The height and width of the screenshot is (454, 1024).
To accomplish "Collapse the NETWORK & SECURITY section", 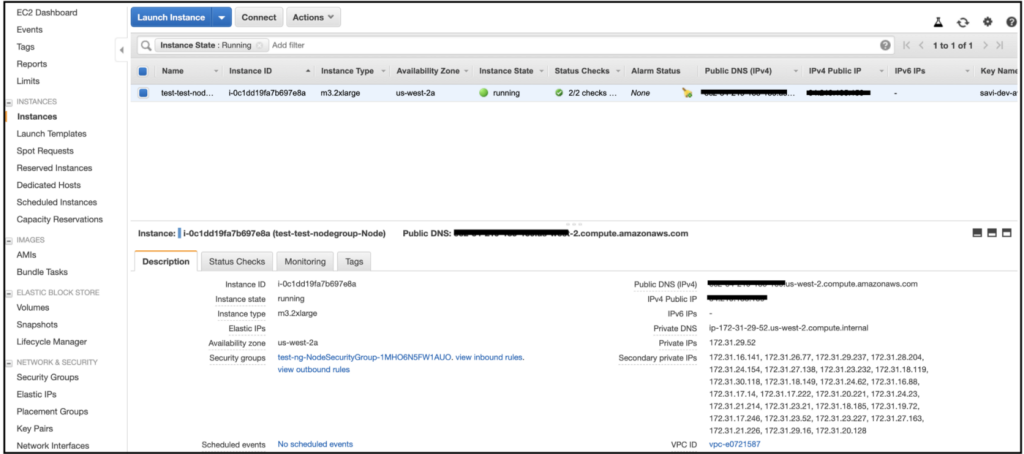I will click(9, 363).
